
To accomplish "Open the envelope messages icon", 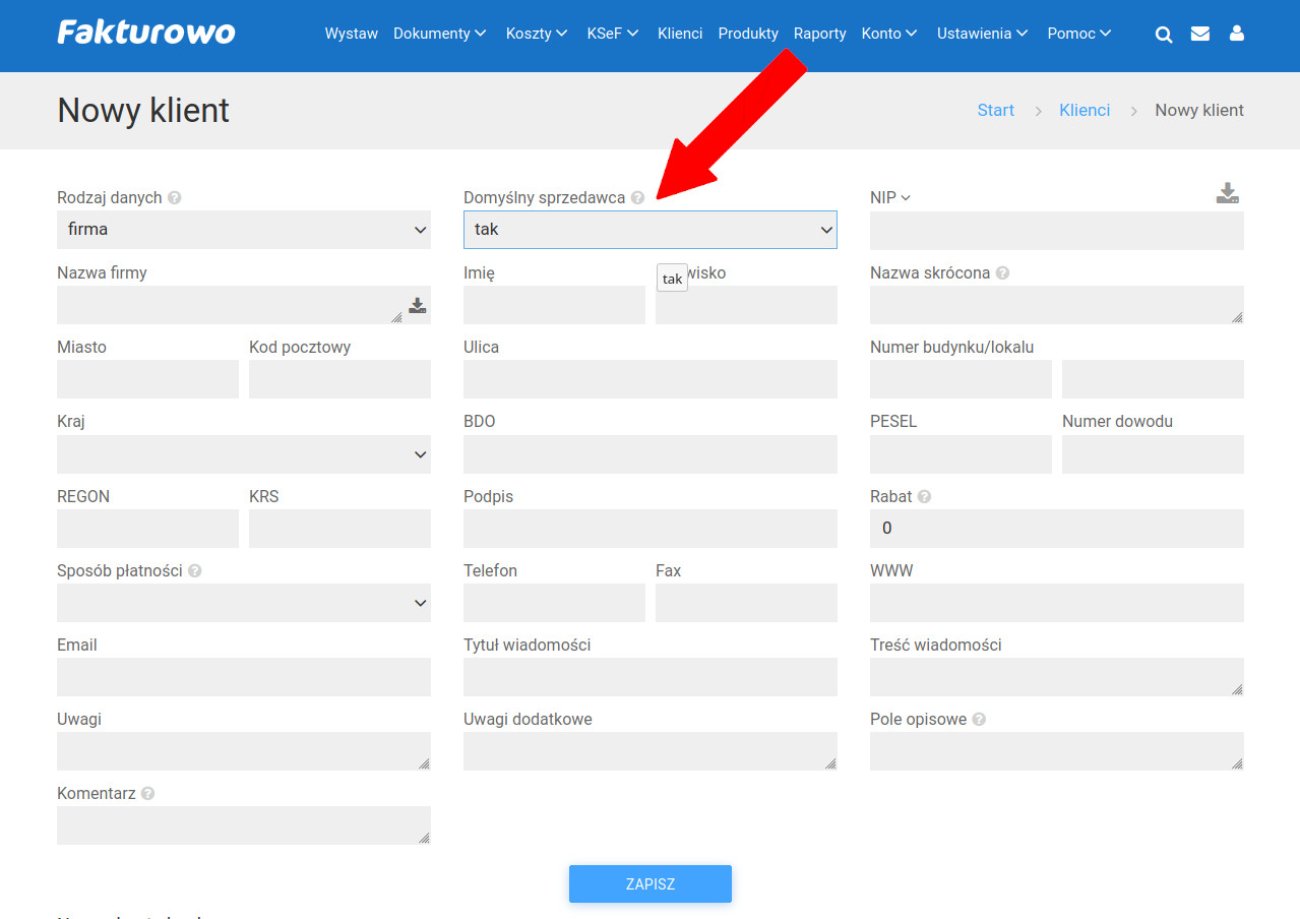I will pyautogui.click(x=1200, y=34).
